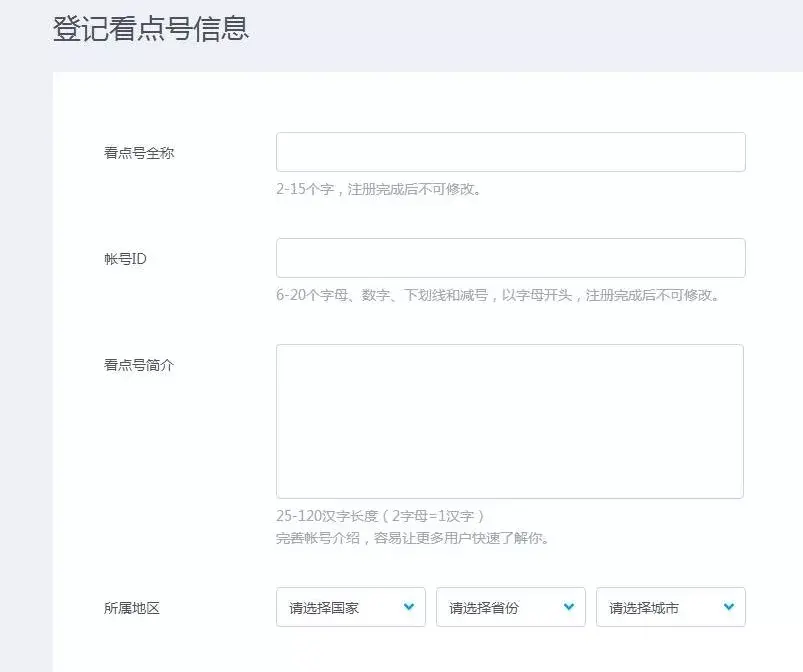Click the hint starting 6-20个字母、数字
Screen dimensions: 803x672
point(498,295)
